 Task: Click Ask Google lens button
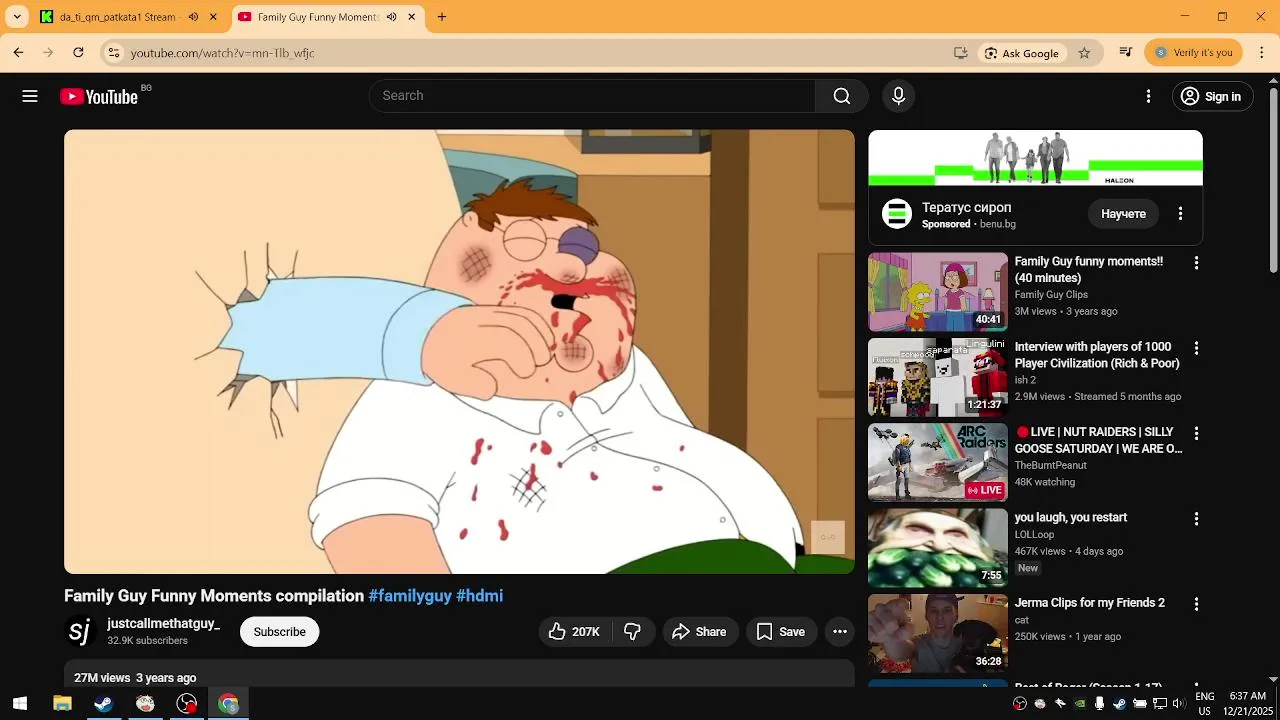(1021, 53)
